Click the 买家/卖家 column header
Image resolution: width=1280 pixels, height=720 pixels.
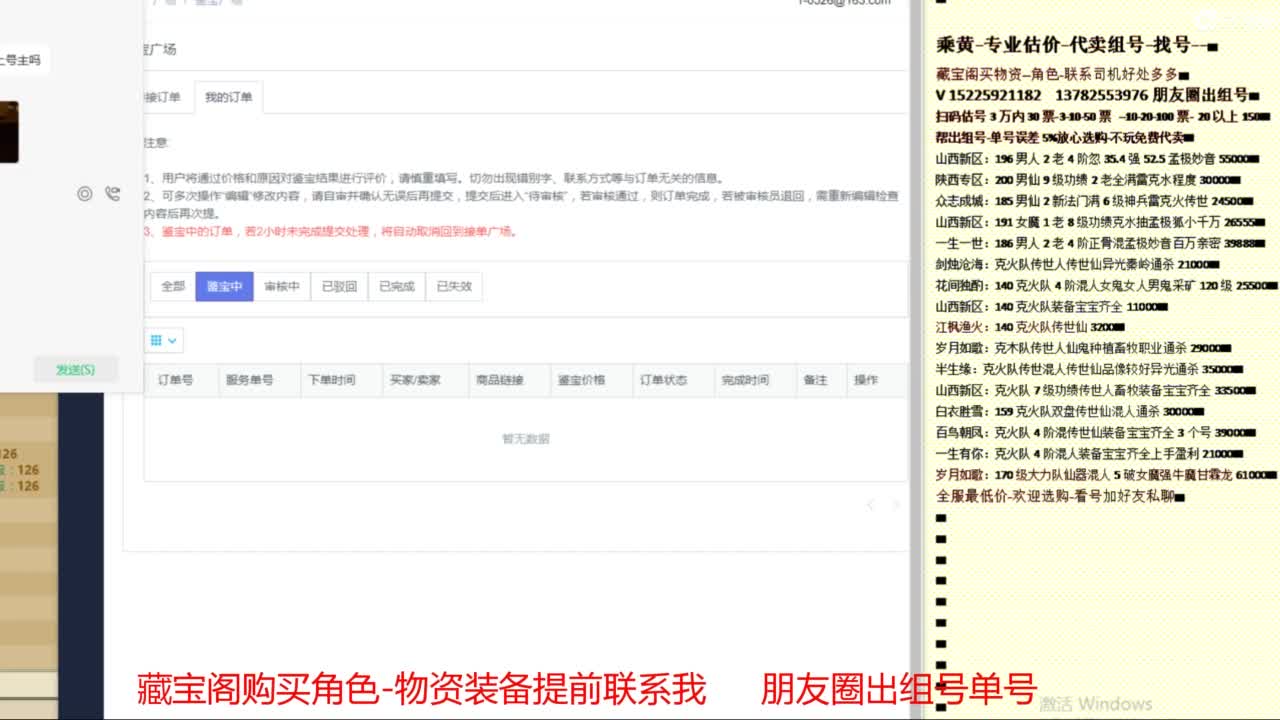point(415,380)
